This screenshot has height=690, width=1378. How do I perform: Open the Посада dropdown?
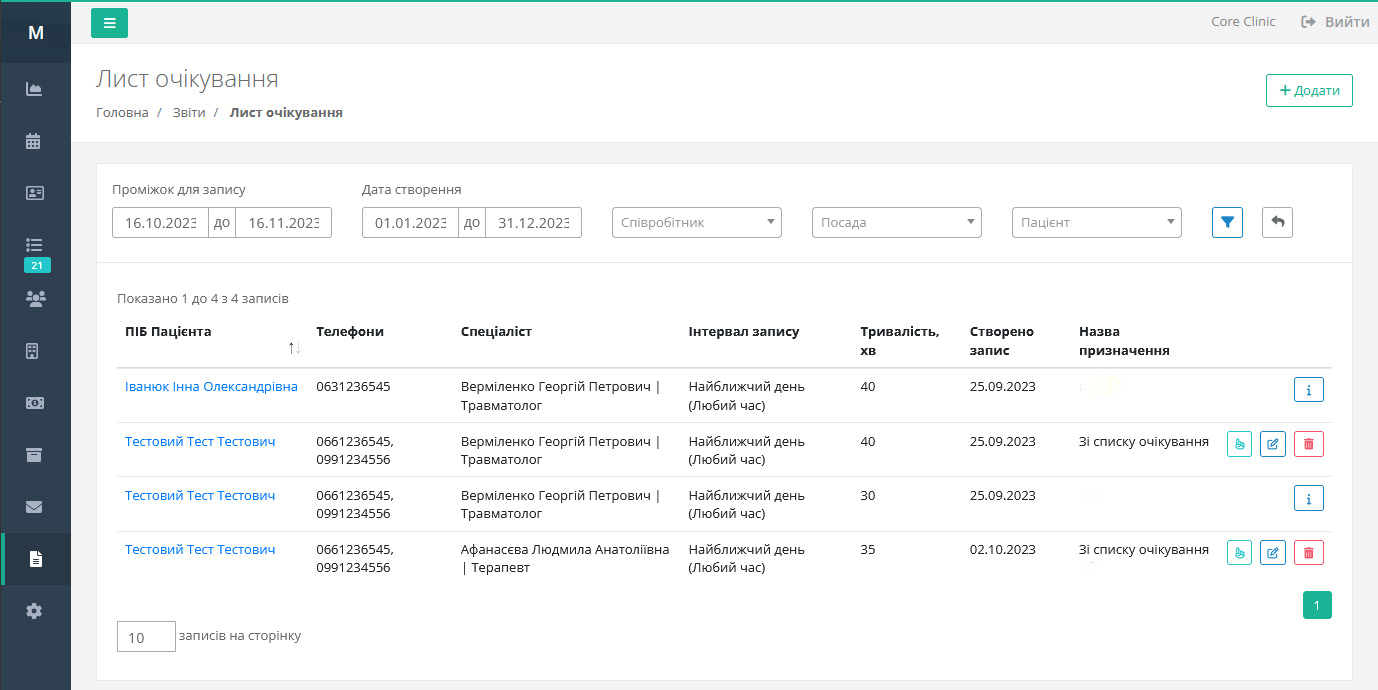pyautogui.click(x=897, y=222)
